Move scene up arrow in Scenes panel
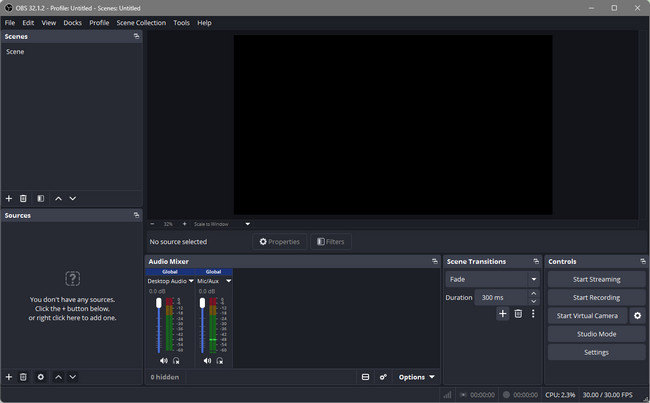This screenshot has height=403, width=650. tap(58, 199)
